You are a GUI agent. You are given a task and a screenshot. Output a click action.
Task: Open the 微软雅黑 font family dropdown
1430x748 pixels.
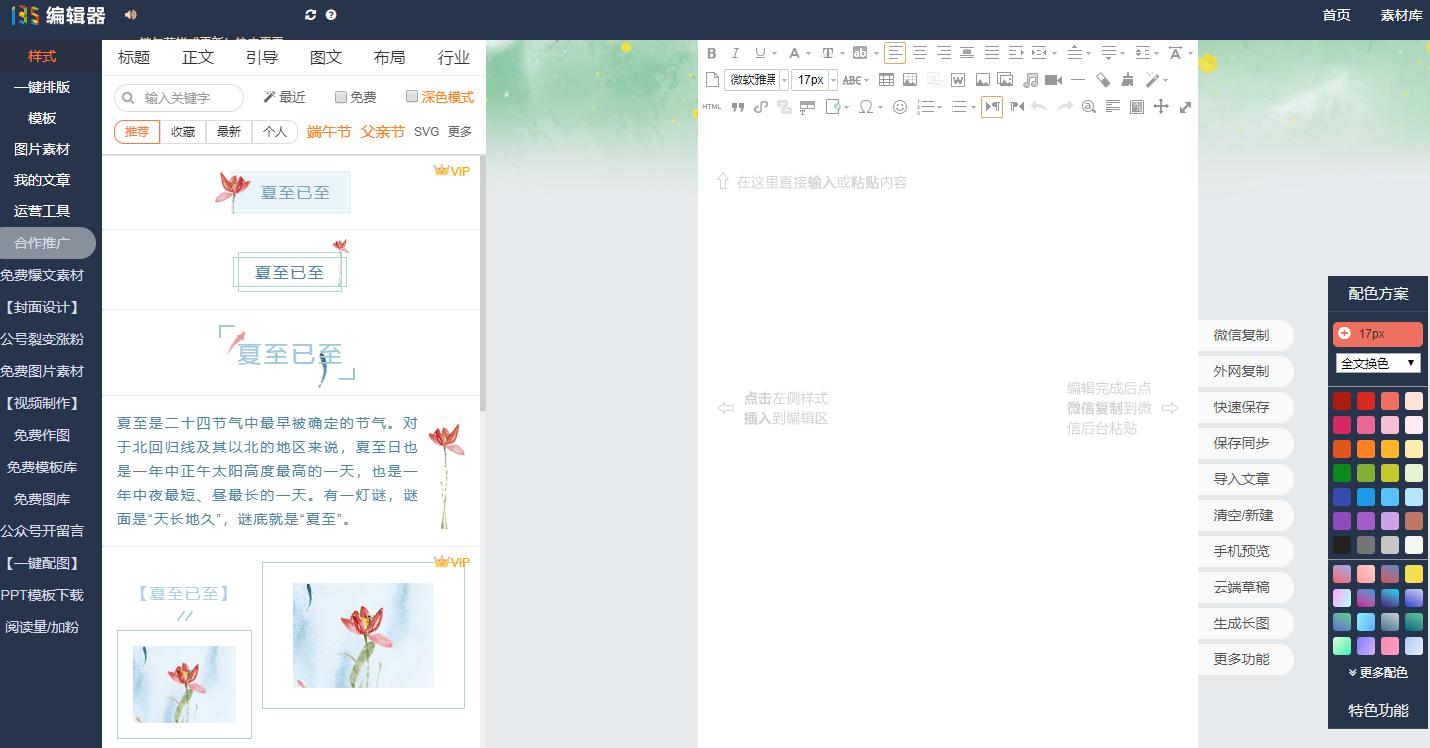coord(755,80)
